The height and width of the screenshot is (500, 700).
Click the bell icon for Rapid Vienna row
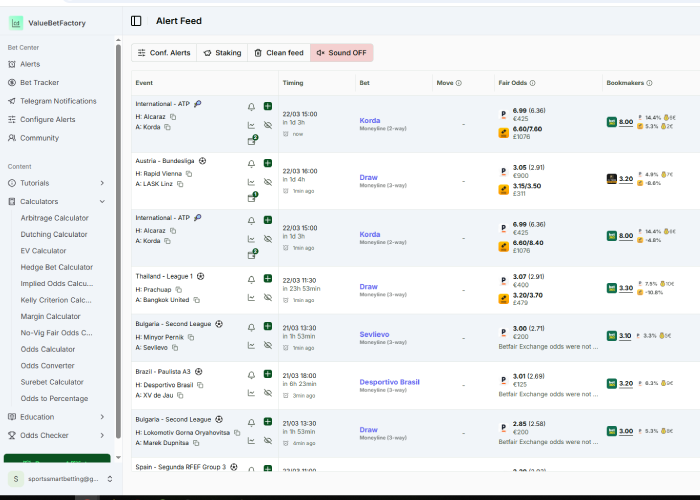(251, 164)
